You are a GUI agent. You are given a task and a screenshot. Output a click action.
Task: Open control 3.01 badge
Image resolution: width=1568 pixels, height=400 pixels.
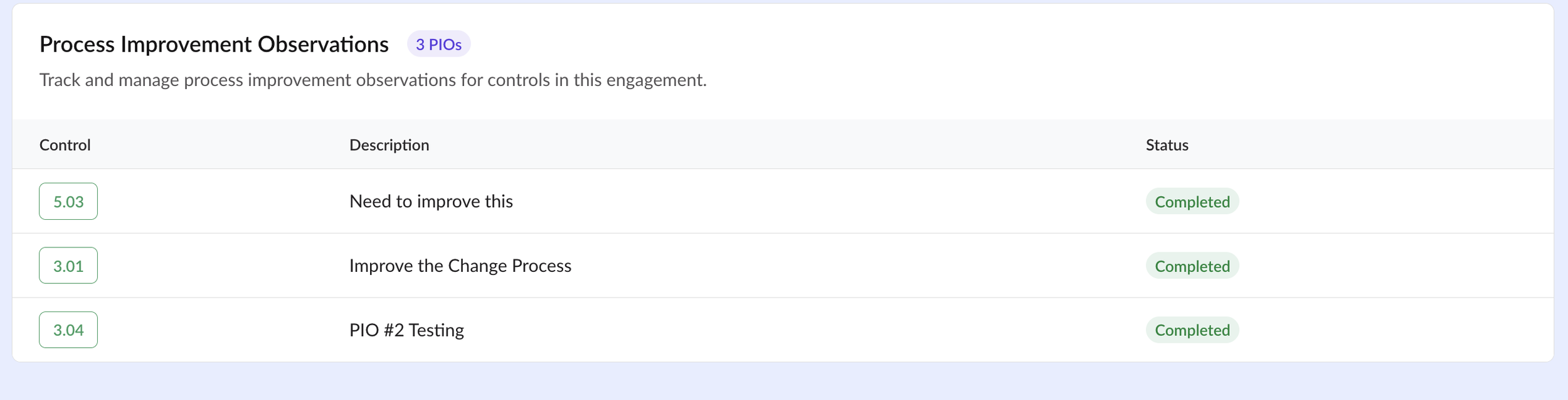[68, 266]
